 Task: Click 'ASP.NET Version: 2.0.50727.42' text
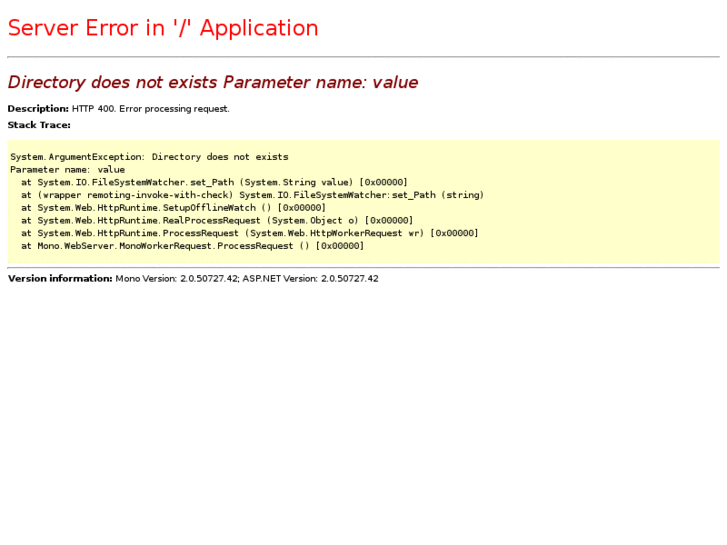click(x=310, y=279)
